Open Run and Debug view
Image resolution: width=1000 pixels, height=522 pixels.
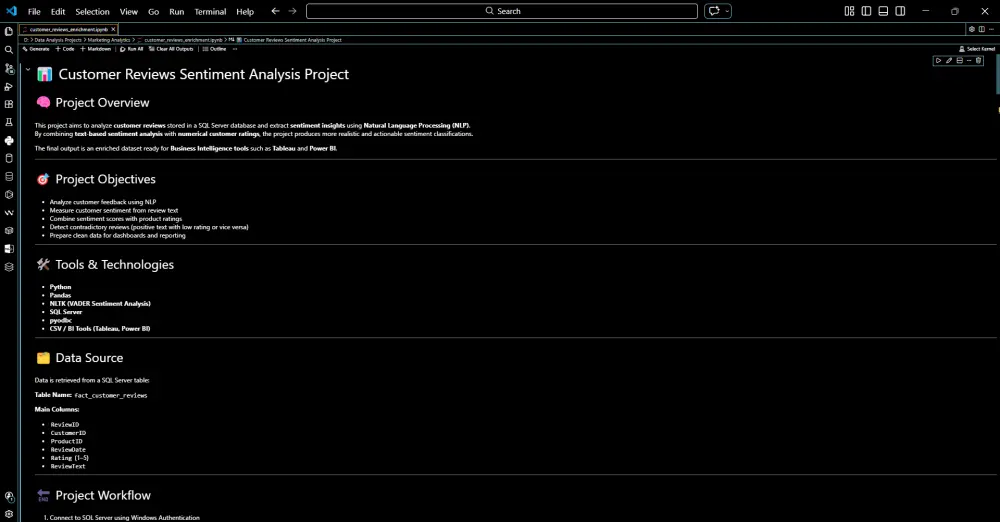[9, 86]
